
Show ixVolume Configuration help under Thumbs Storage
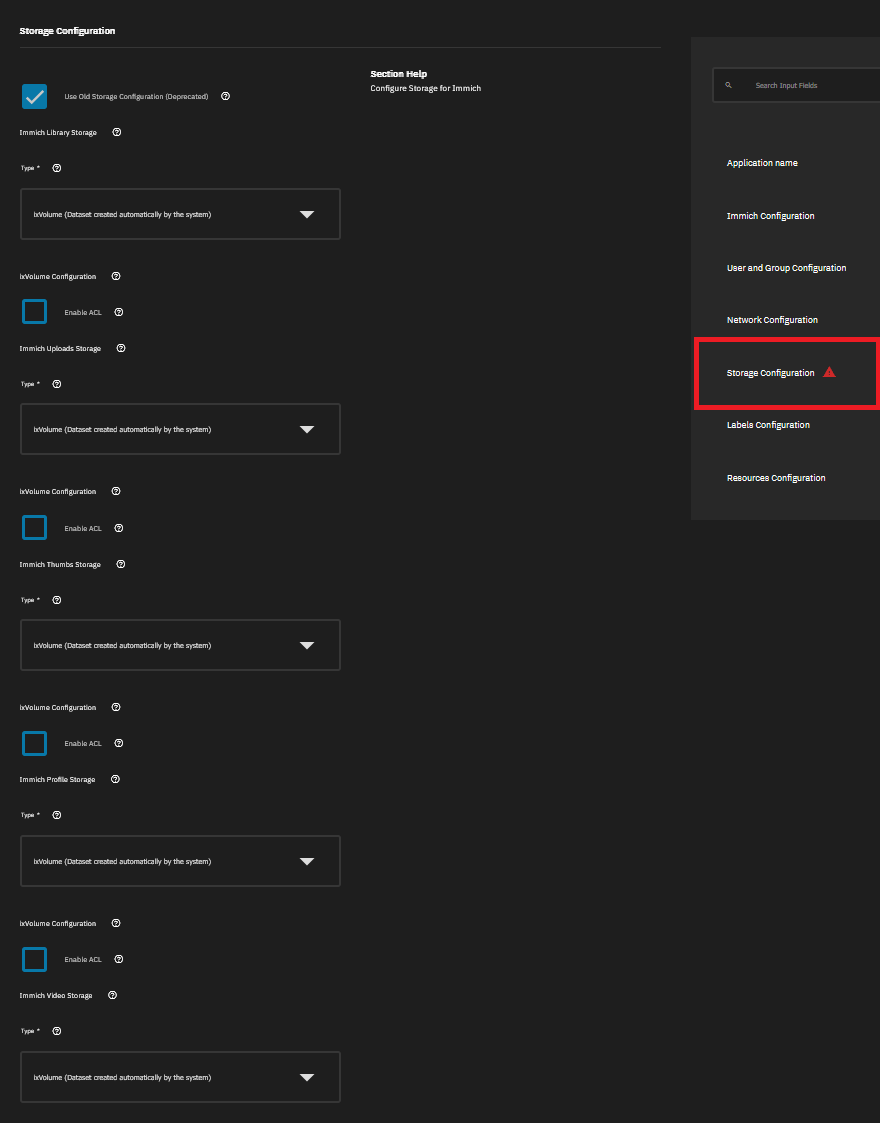(x=116, y=708)
